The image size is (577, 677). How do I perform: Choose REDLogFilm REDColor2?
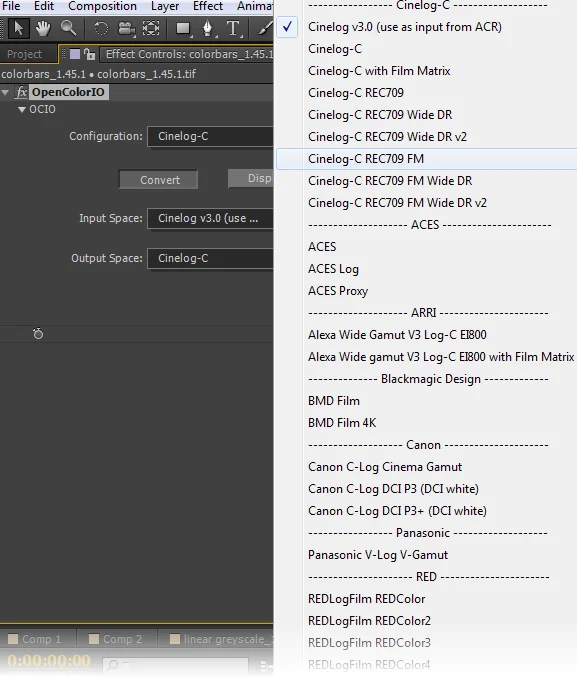369,621
